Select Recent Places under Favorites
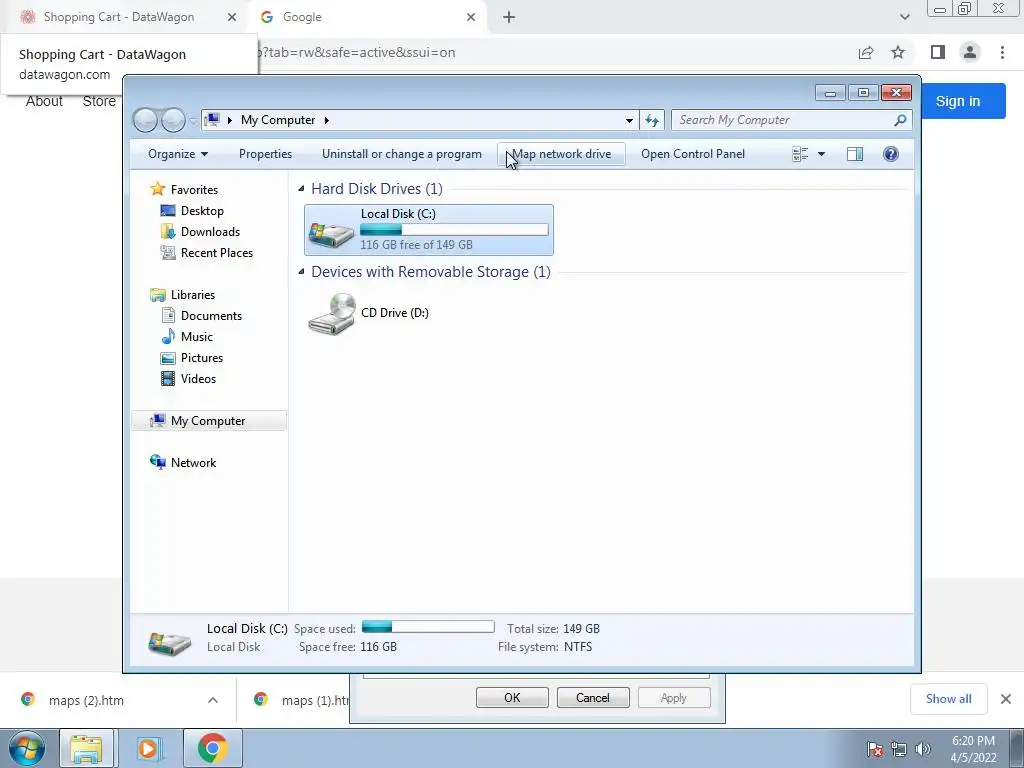 pyautogui.click(x=217, y=252)
